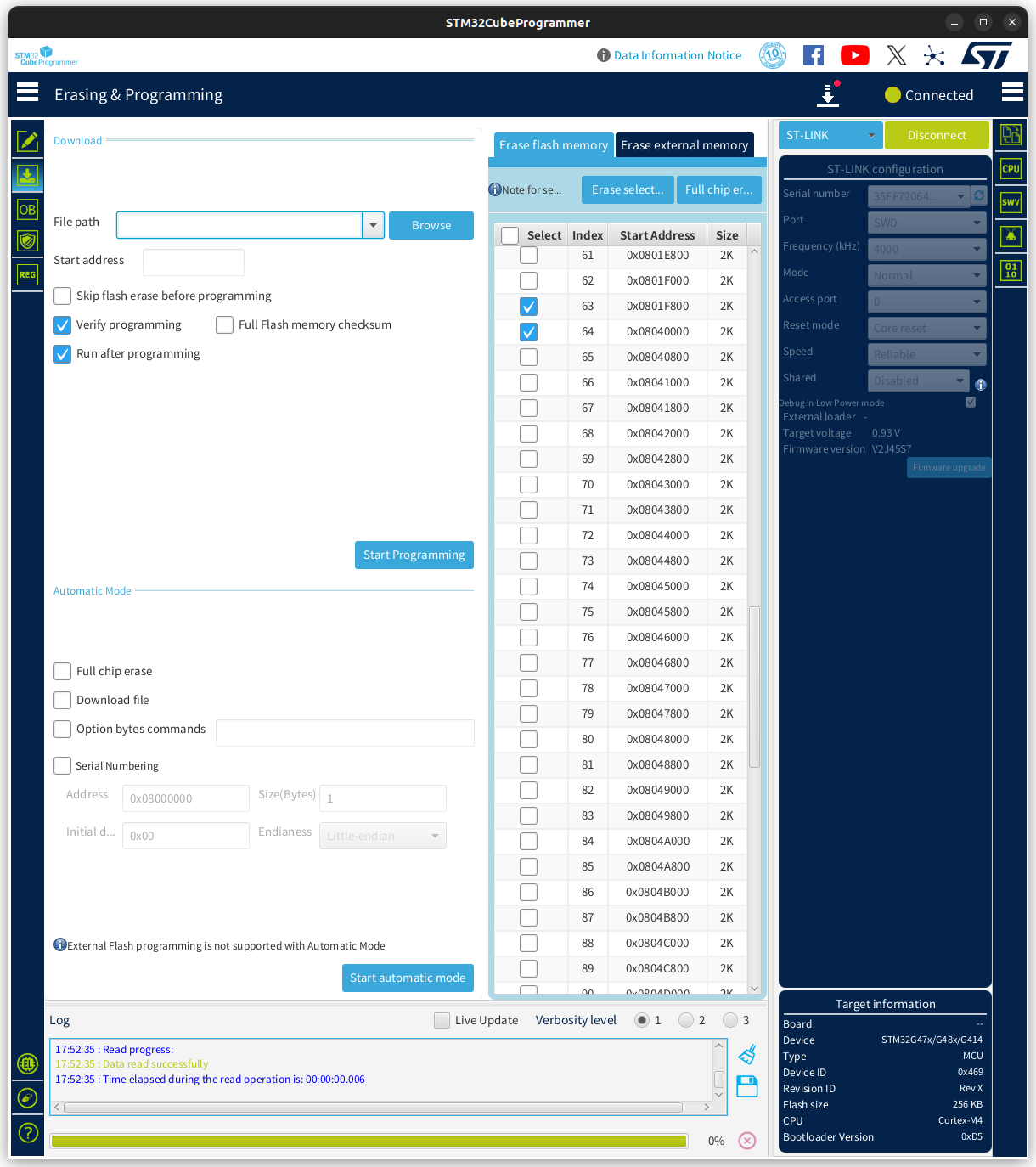Refresh the ST-LINK serial number list
Screen dimensions: 1036x1167
tap(979, 195)
